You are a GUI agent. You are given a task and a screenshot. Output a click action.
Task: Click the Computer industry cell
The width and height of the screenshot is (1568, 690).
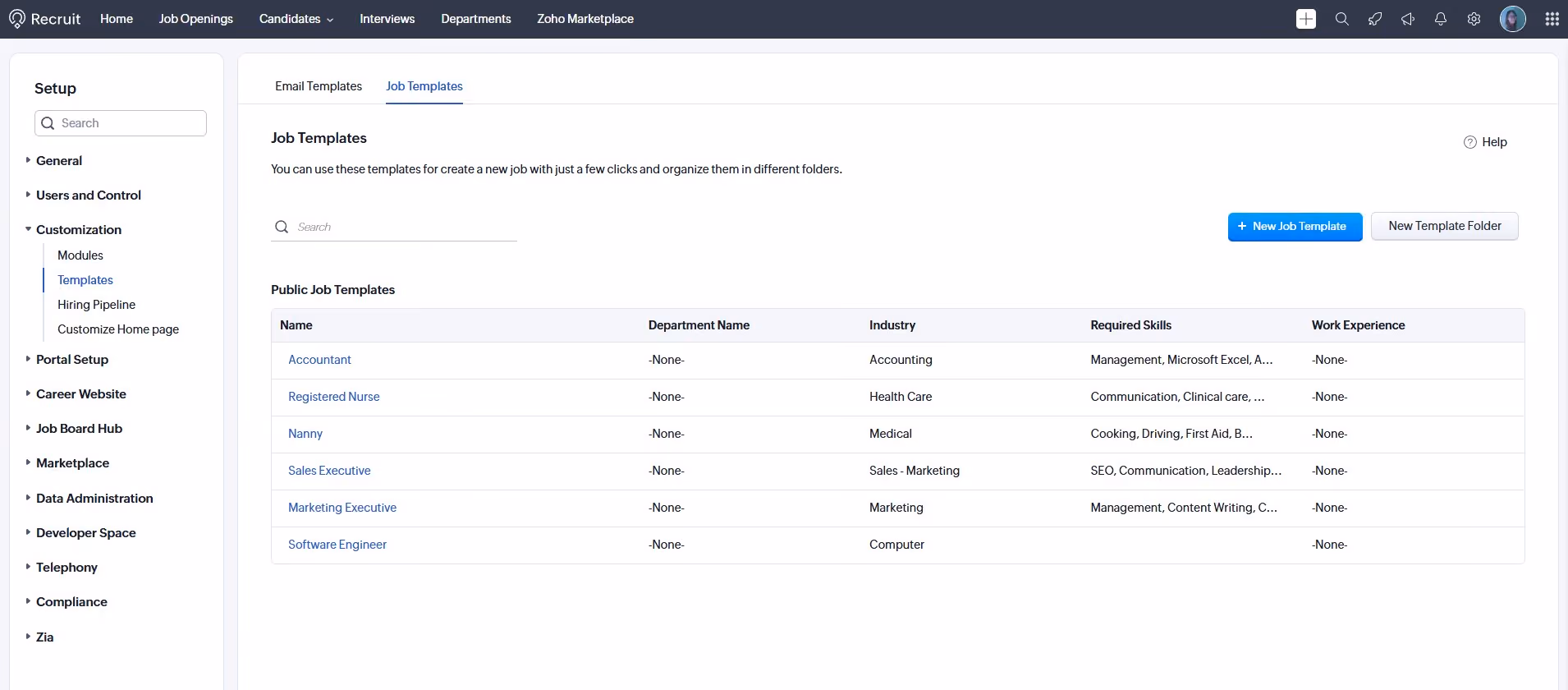coord(896,545)
